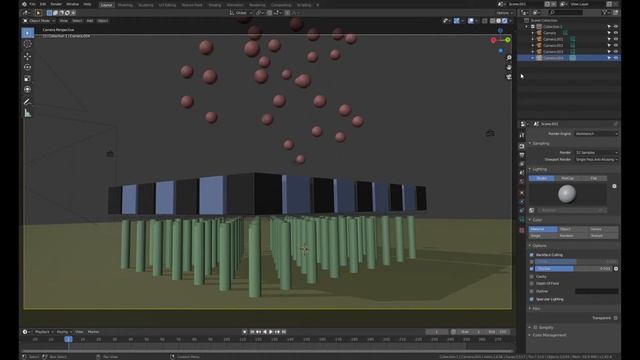Open the Object Mode dropdown

point(39,20)
